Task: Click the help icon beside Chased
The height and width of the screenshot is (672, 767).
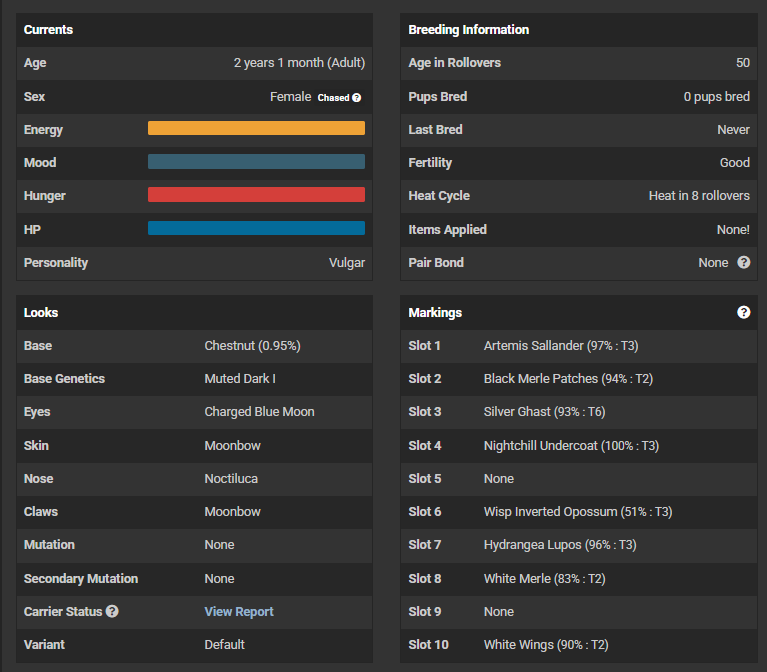Action: [x=357, y=98]
